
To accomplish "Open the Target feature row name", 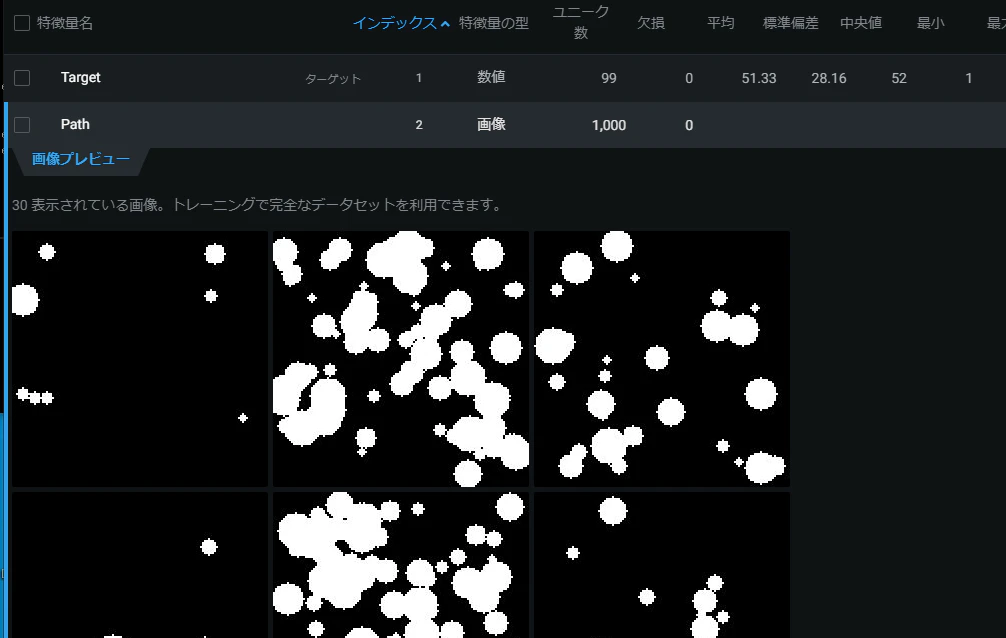I will (81, 77).
